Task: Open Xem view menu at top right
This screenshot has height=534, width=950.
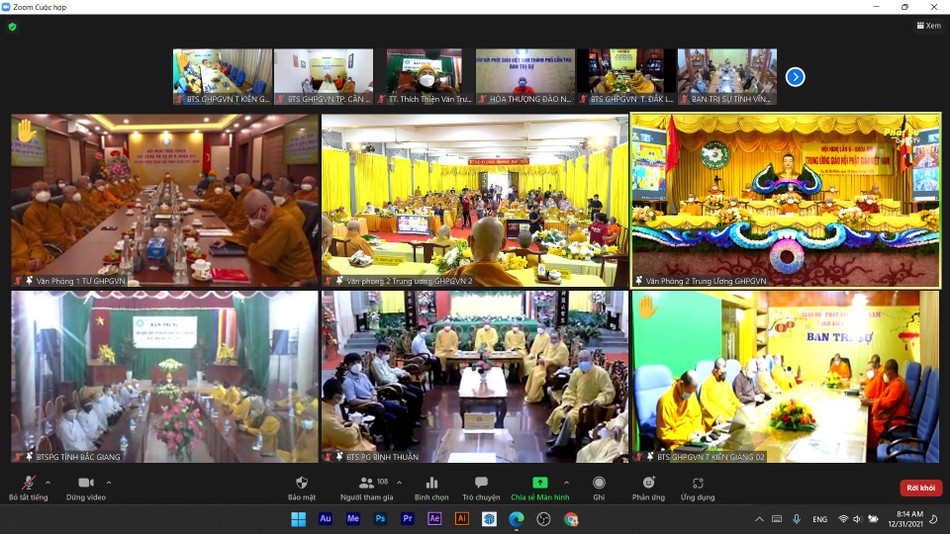Action: point(929,26)
